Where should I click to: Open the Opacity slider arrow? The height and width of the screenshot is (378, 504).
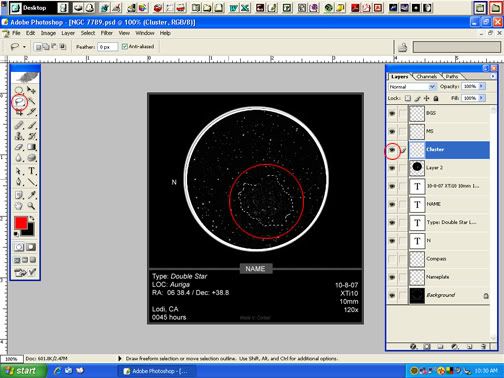coord(481,86)
